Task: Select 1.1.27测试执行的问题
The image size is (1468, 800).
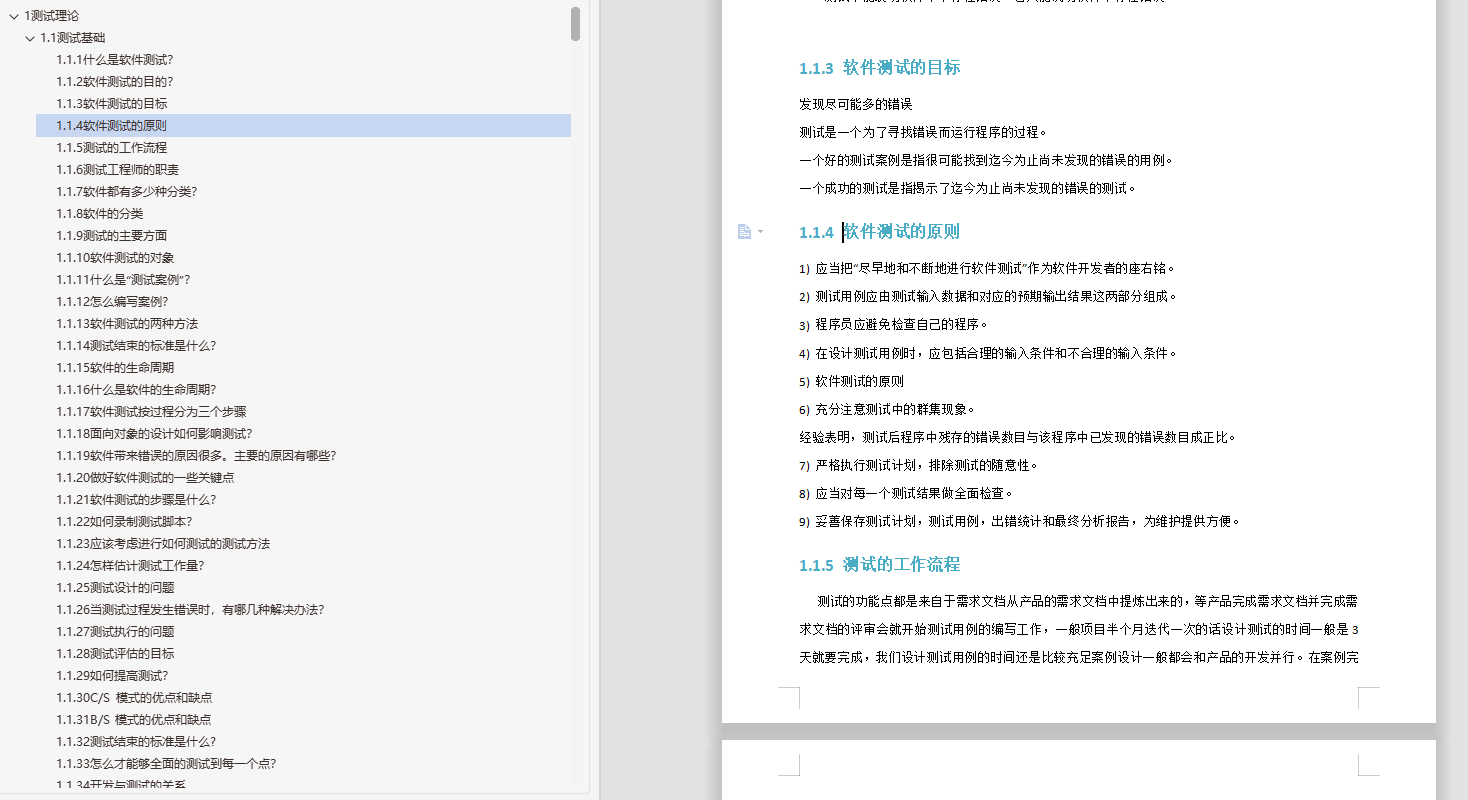Action: pos(115,632)
